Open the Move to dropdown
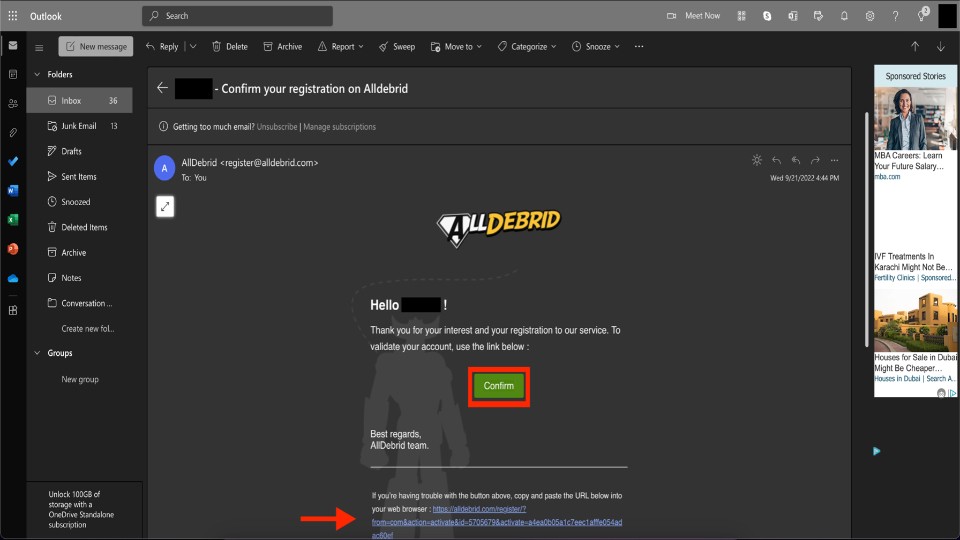This screenshot has width=960, height=540. (456, 47)
